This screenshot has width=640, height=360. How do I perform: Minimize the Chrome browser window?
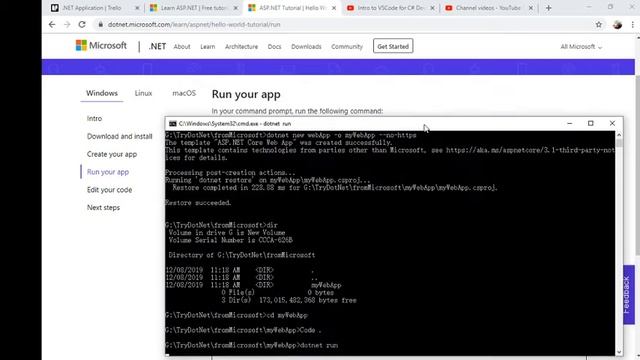coord(589,7)
